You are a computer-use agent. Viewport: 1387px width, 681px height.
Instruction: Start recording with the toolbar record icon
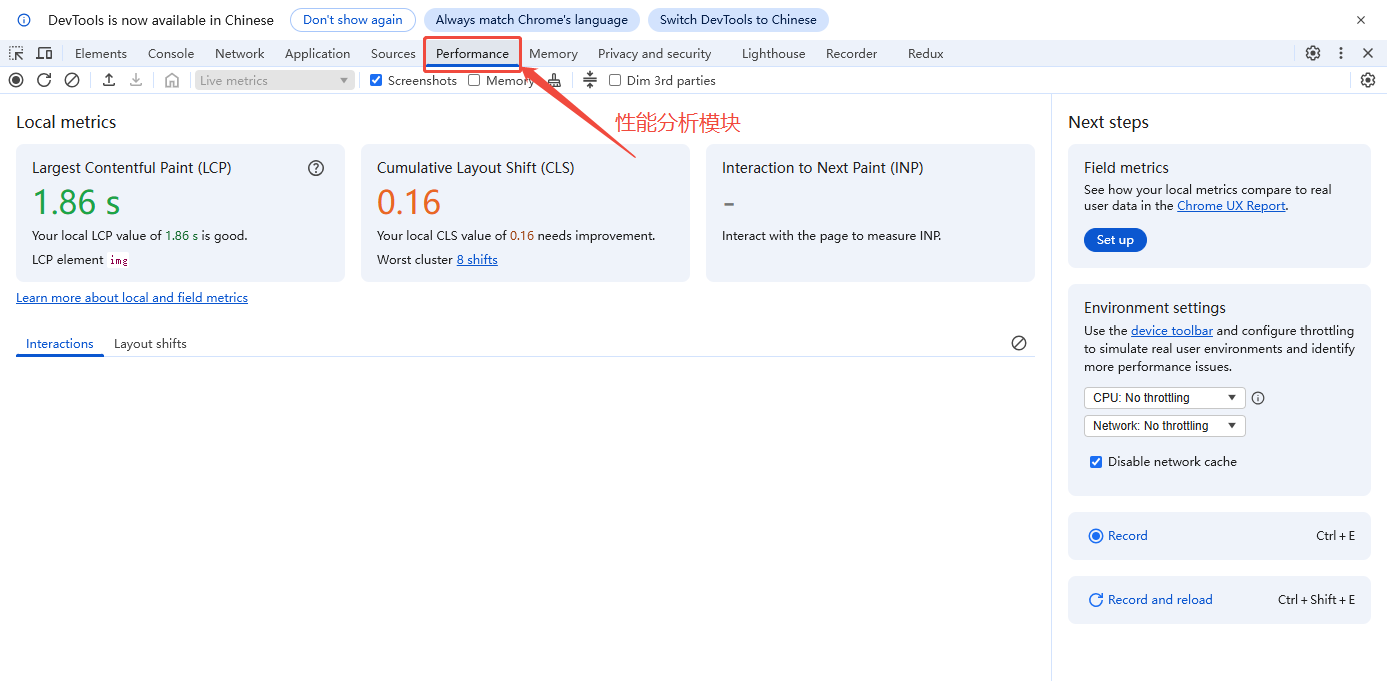[x=16, y=80]
